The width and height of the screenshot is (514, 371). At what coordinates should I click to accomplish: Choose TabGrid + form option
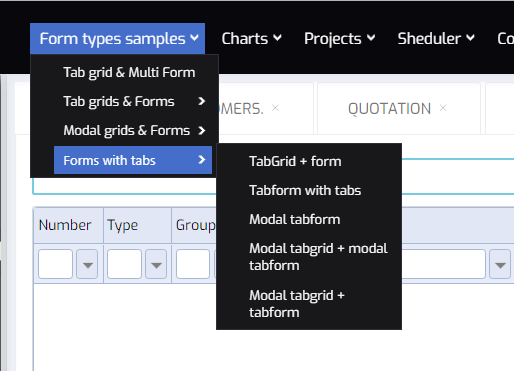click(x=295, y=161)
